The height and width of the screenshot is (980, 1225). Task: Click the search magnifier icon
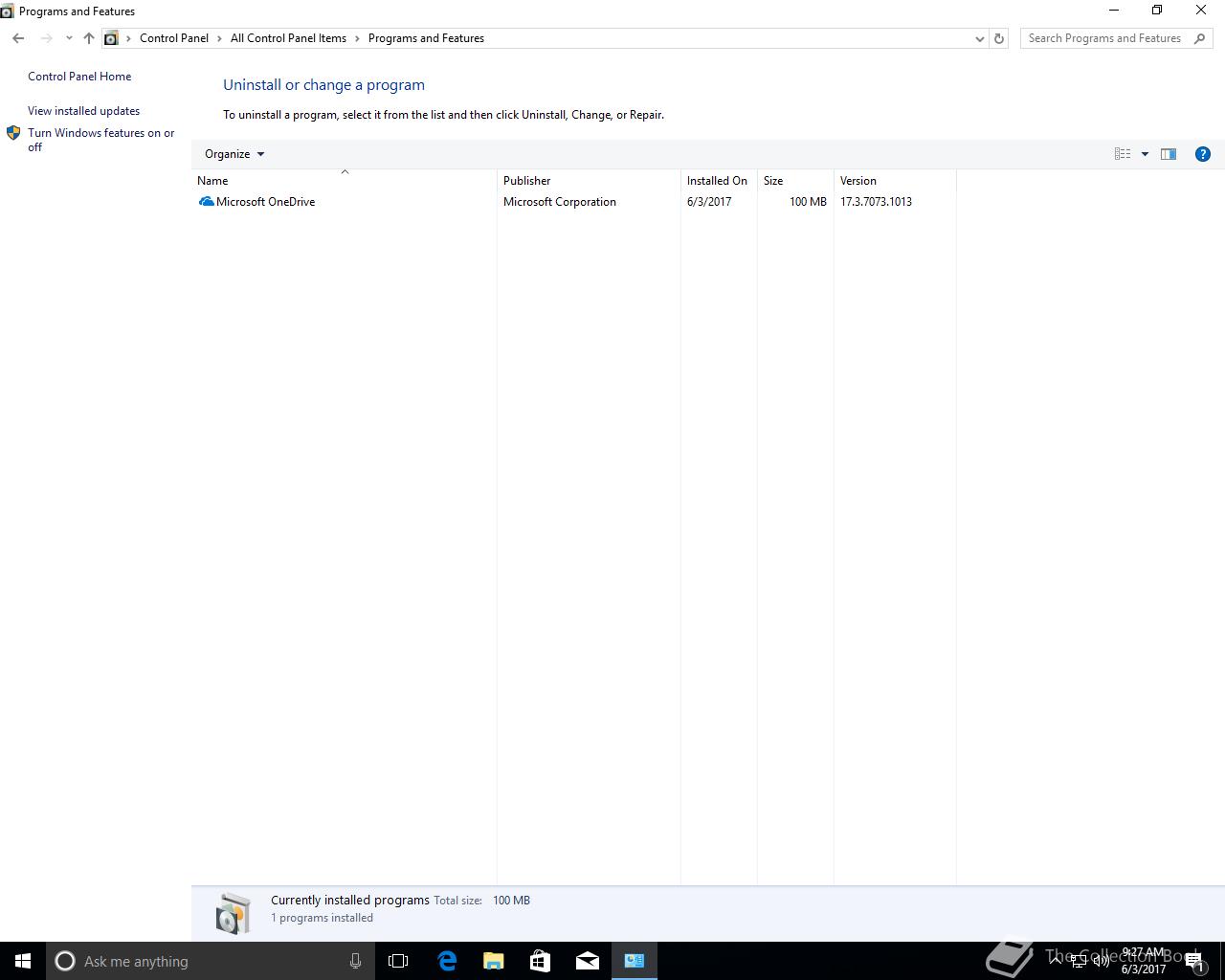coord(1200,38)
